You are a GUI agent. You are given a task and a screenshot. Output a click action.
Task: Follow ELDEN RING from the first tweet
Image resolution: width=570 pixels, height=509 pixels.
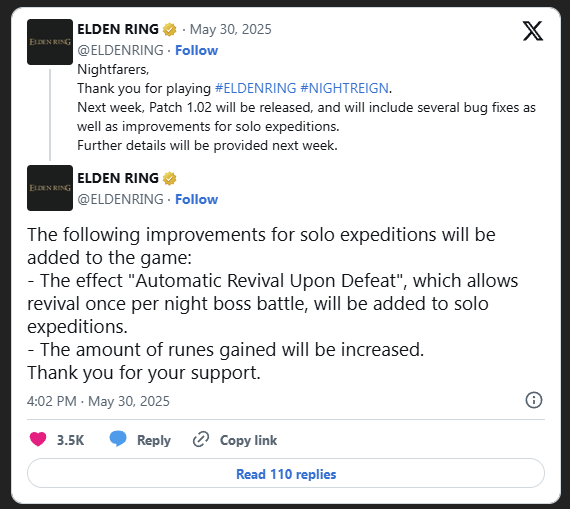pos(196,50)
